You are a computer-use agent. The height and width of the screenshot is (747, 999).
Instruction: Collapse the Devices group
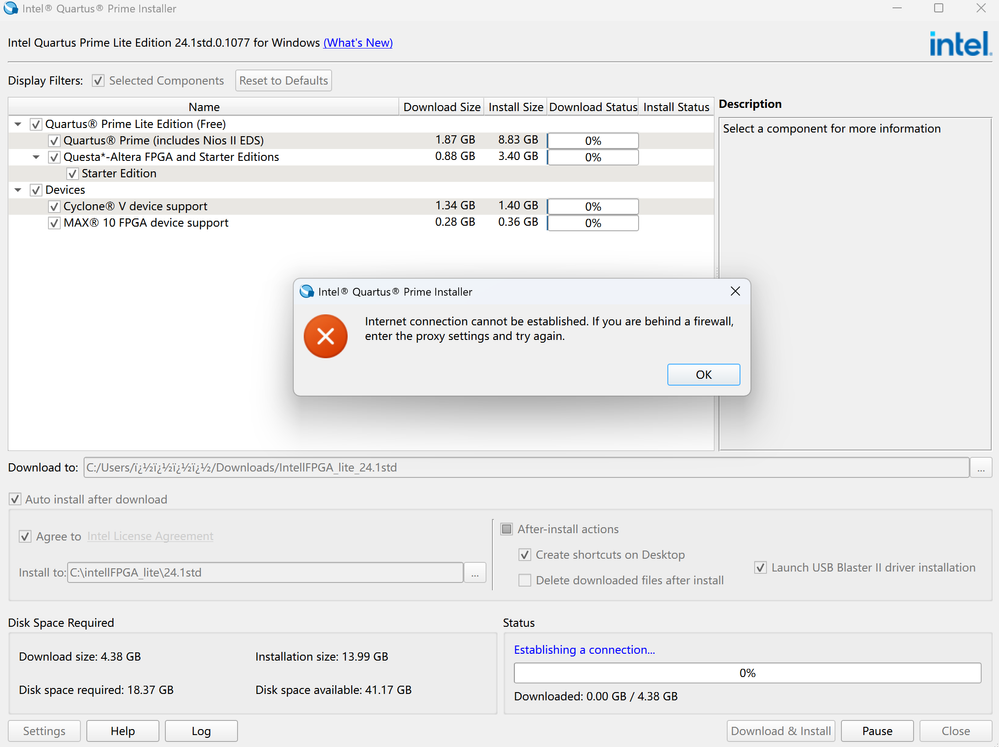coord(18,190)
